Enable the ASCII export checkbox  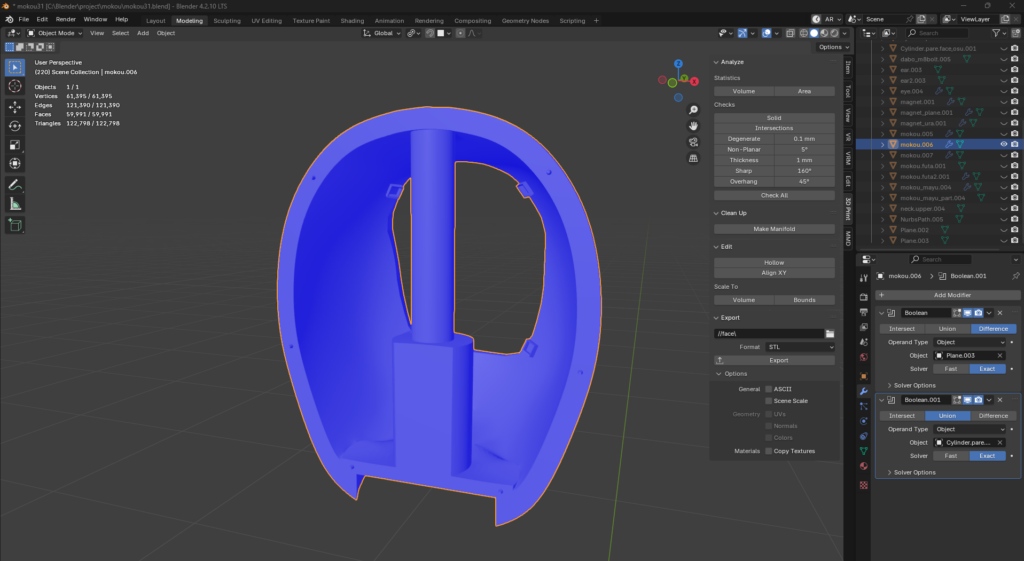[x=768, y=389]
